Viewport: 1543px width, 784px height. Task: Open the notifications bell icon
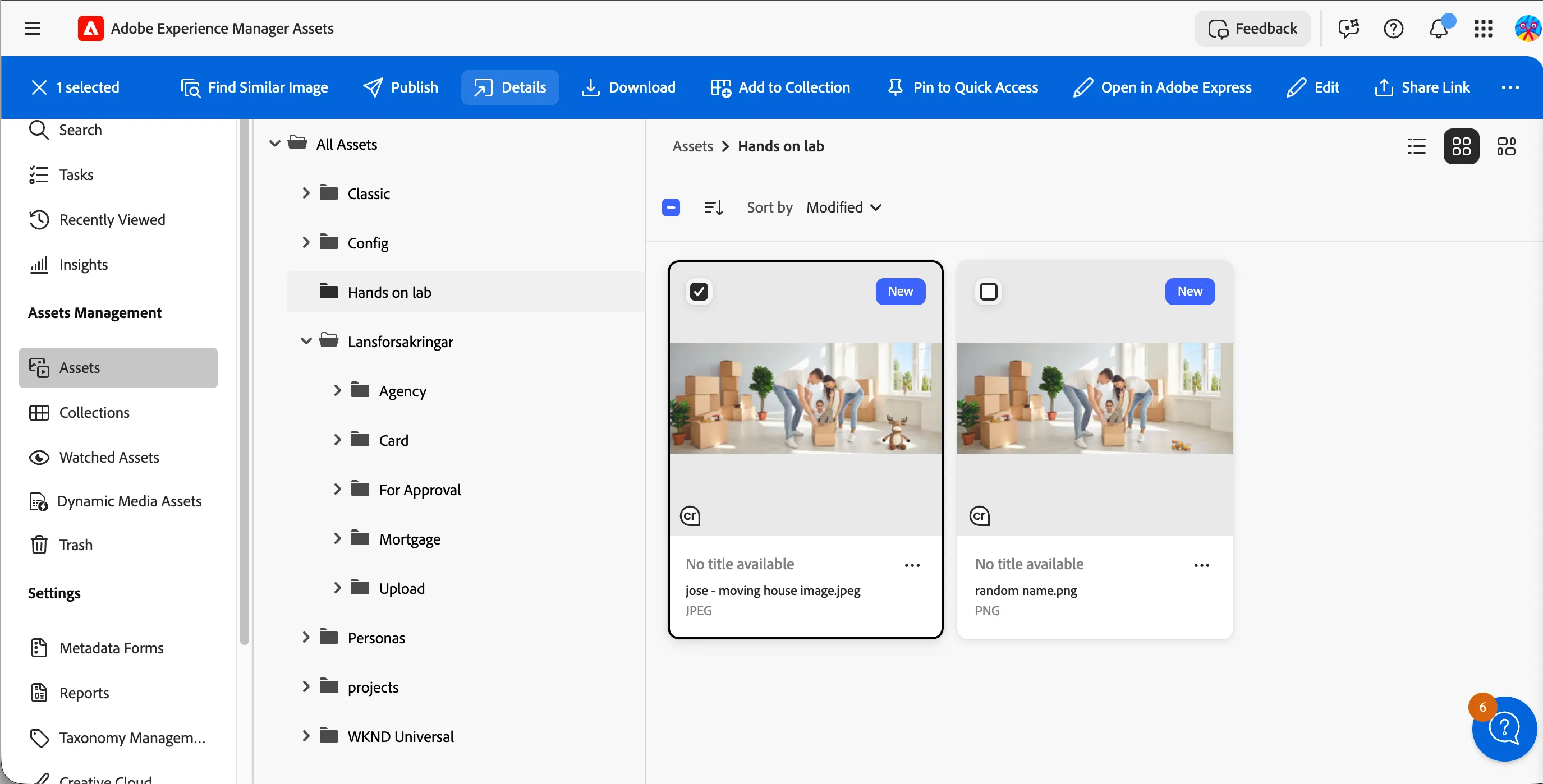pyautogui.click(x=1439, y=28)
